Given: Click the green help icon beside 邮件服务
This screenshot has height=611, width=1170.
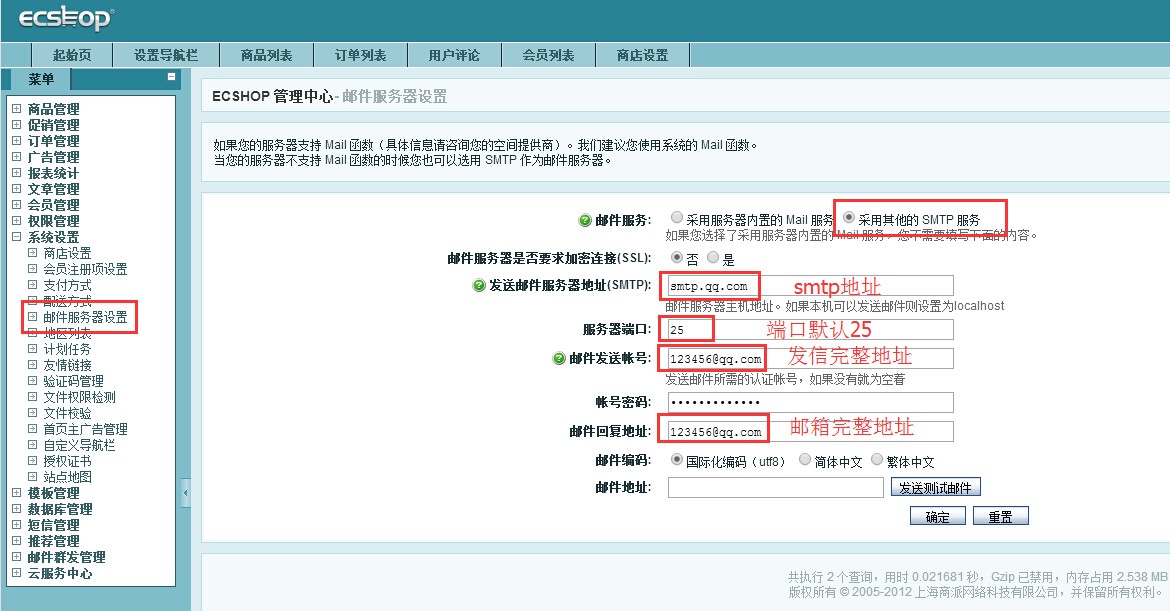Looking at the screenshot, I should 585,220.
